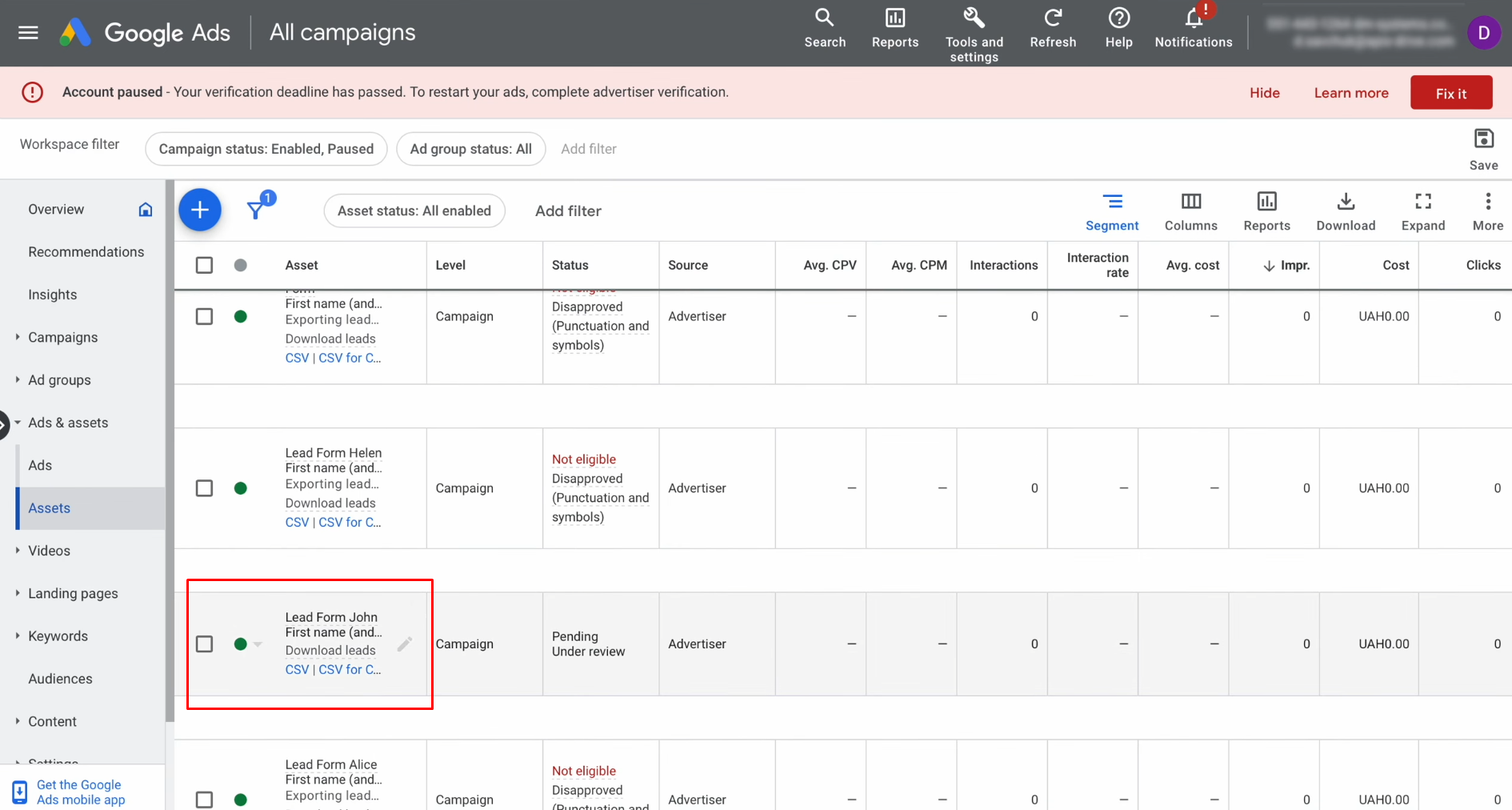Open status dropdown for Lead Form John
The height and width of the screenshot is (810, 1512).
pos(258,644)
